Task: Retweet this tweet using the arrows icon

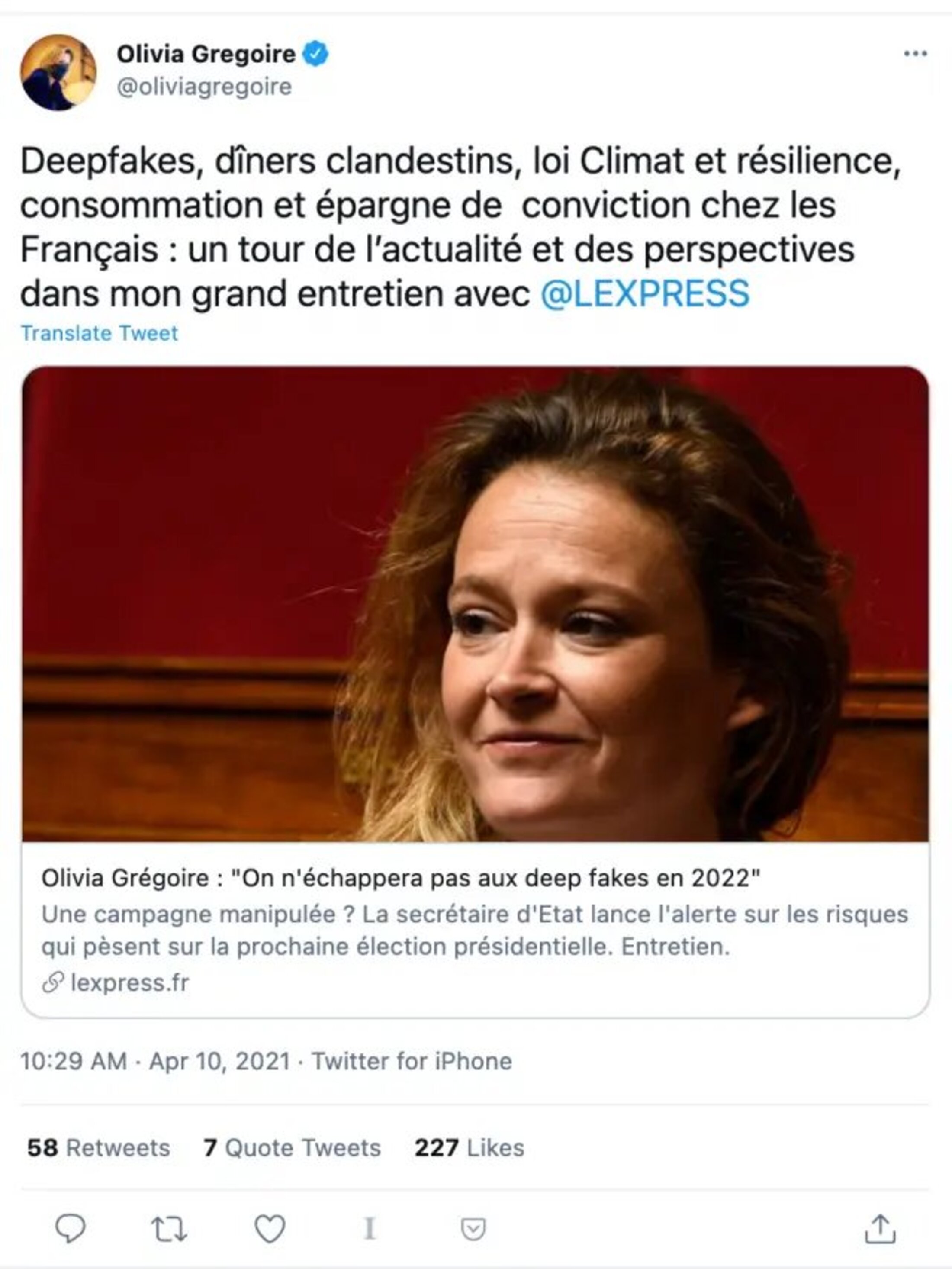Action: click(169, 1229)
